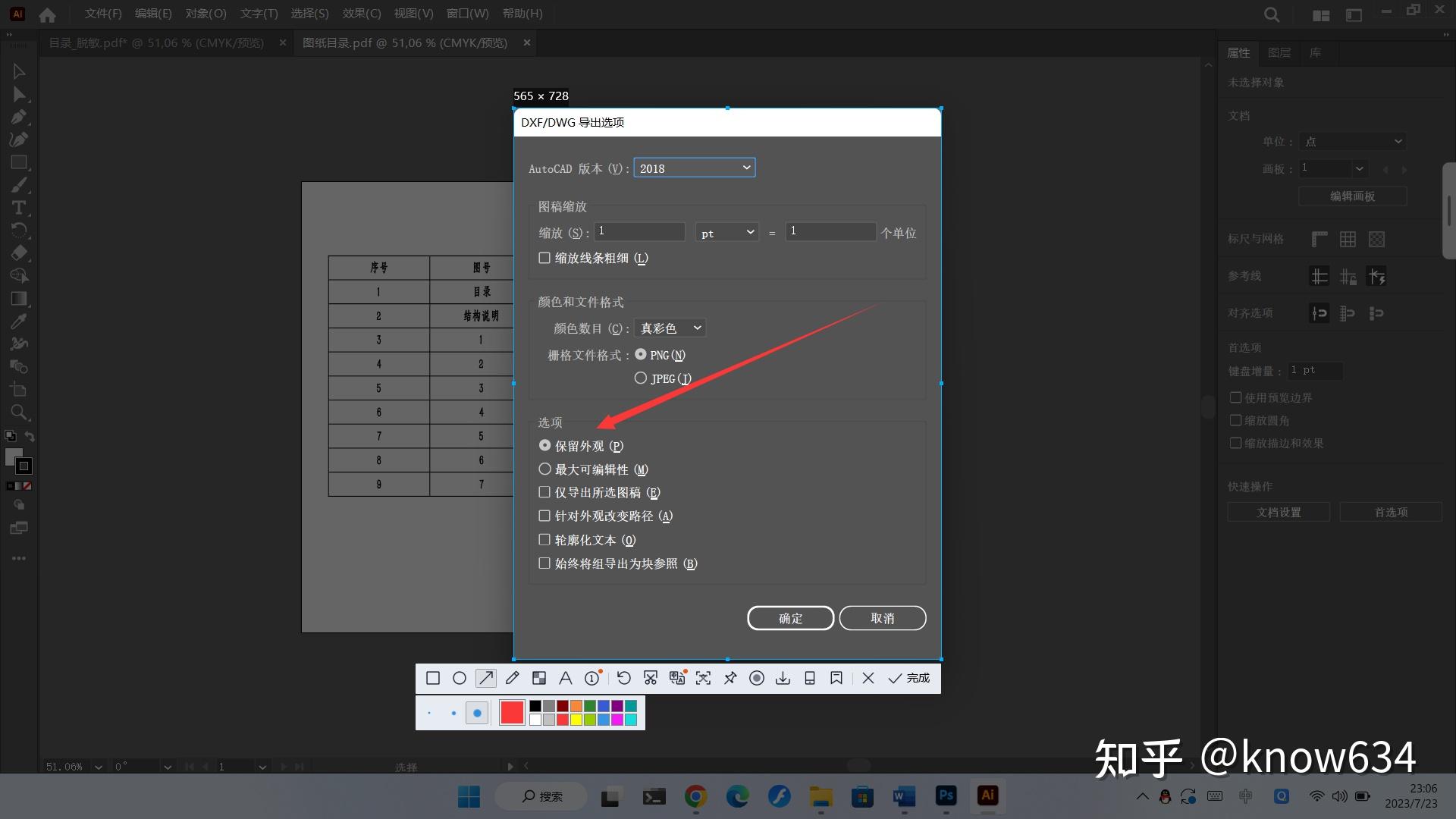Select the Zoom tool in left toolbar
The width and height of the screenshot is (1456, 819).
coord(19,413)
